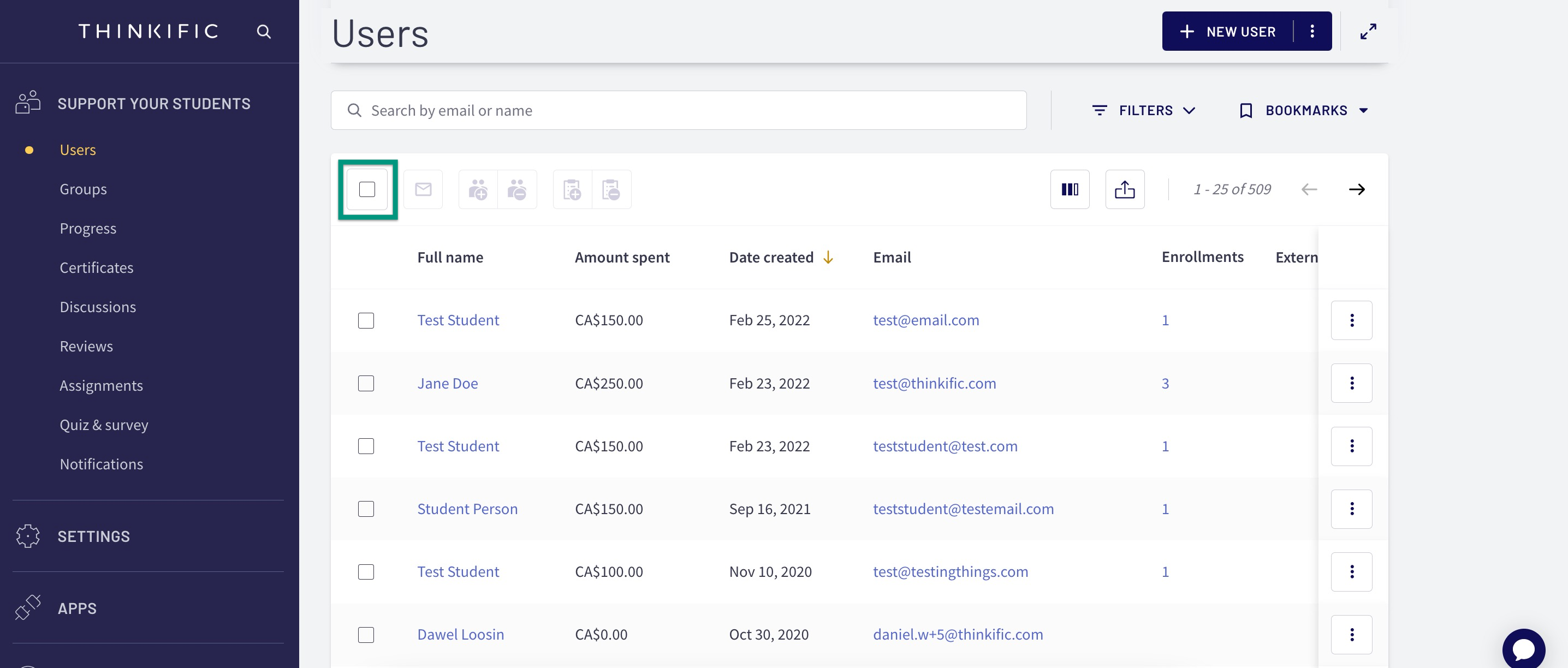Click the email selected users icon
Viewport: 1568px width, 668px height.
423,189
